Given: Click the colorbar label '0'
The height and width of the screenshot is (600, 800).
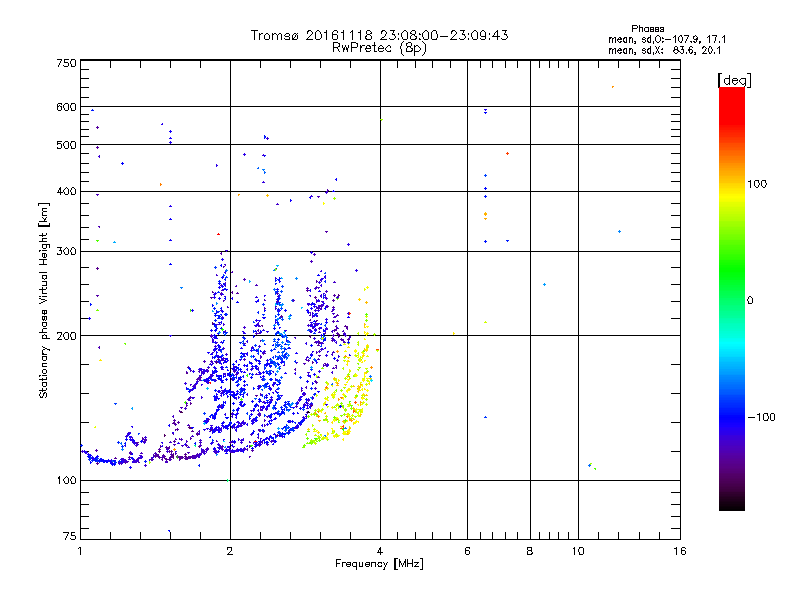Looking at the screenshot, I should 749,301.
